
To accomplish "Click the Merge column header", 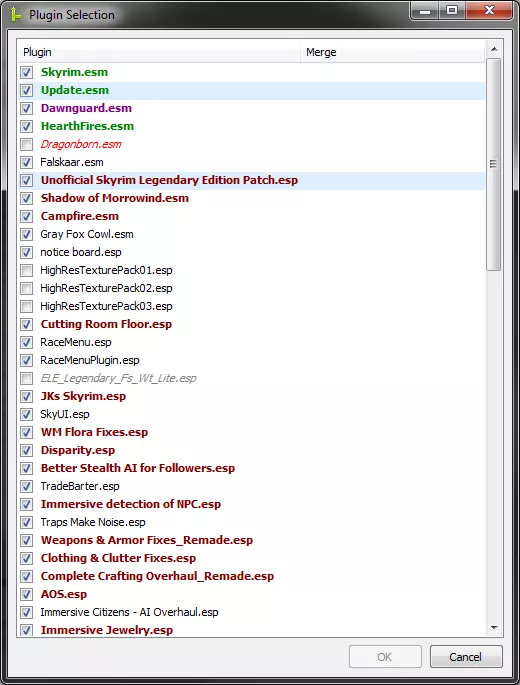I will tap(392, 52).
